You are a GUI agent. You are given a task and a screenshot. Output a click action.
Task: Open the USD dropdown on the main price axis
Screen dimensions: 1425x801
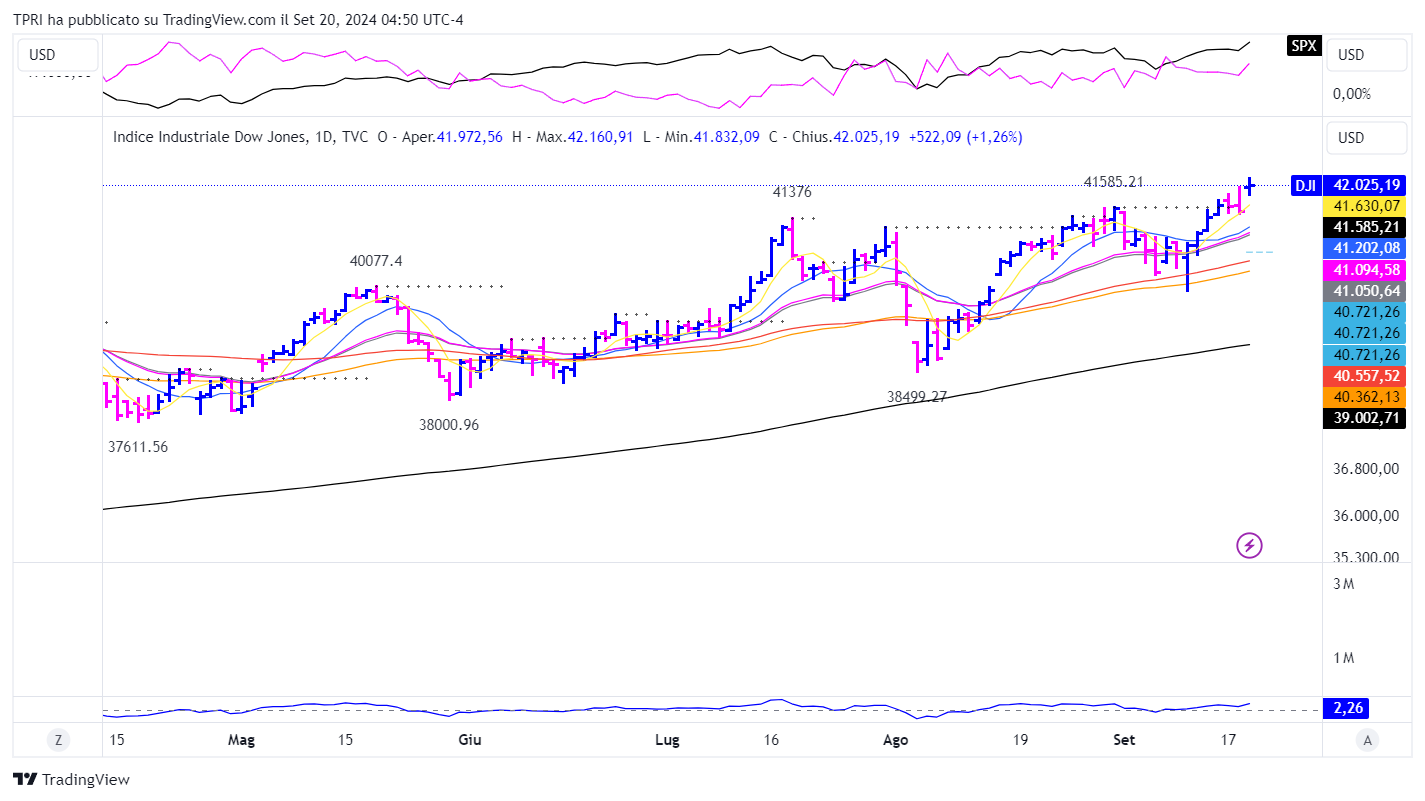(1365, 138)
